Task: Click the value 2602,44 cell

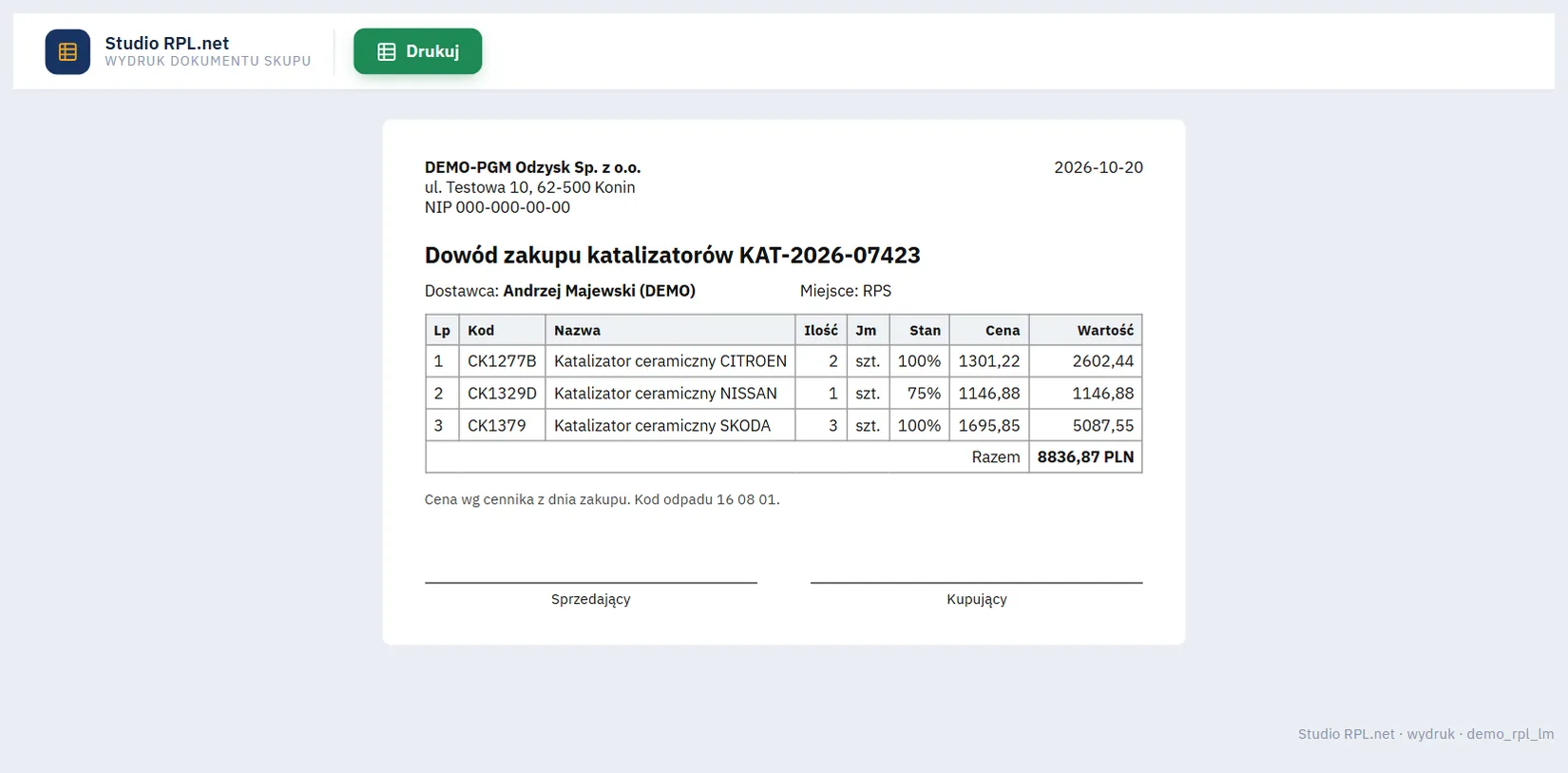Action: pos(1085,361)
